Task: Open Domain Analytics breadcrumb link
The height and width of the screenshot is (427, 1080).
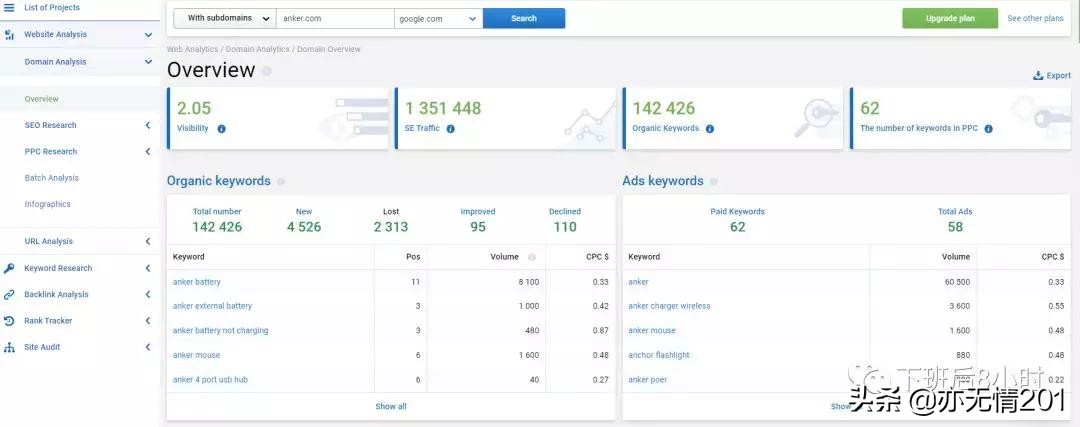Action: [258, 50]
